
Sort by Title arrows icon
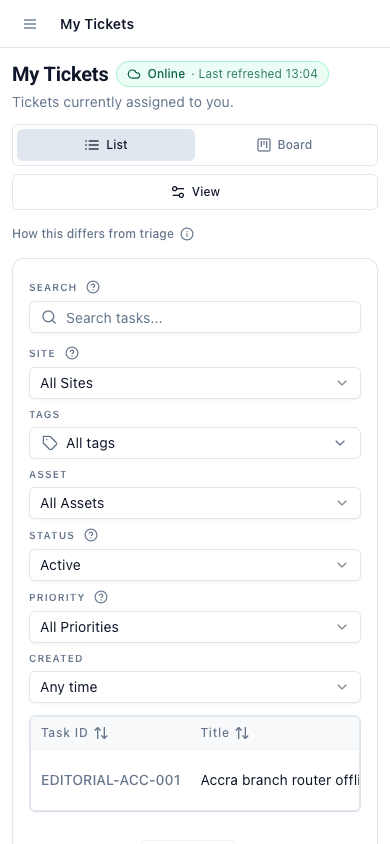tap(242, 733)
